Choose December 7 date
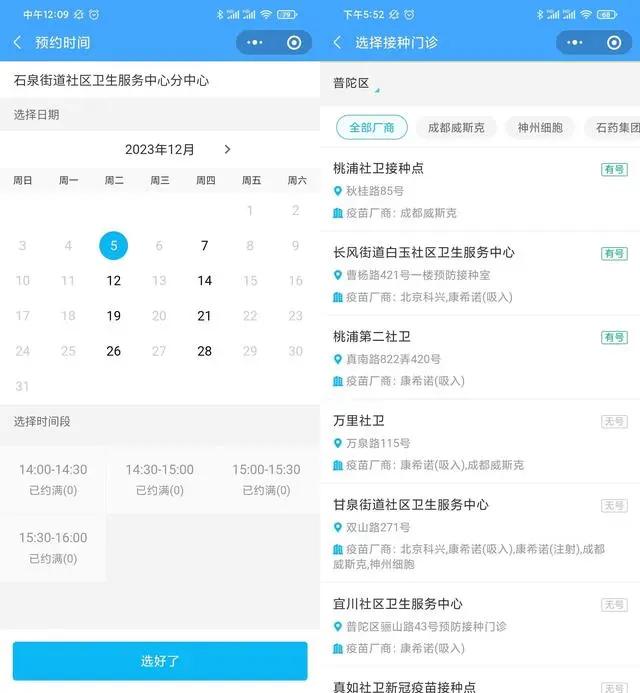The width and height of the screenshot is (640, 693). pos(205,246)
